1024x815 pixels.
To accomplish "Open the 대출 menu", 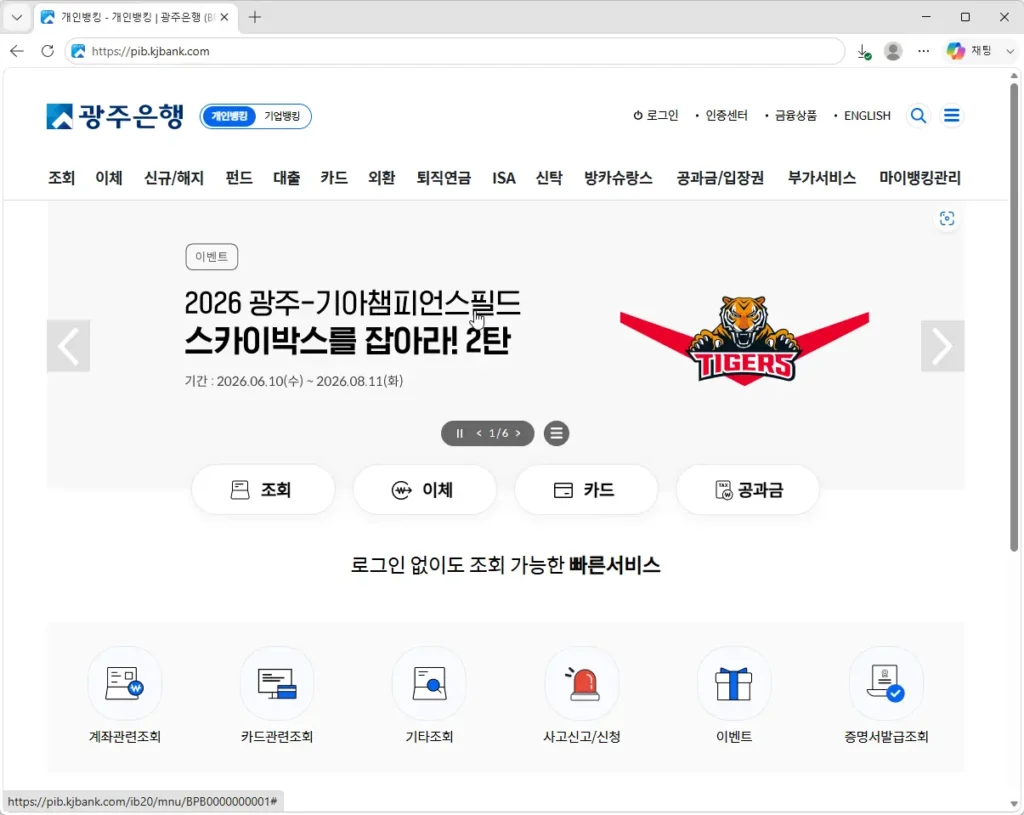I will pos(287,178).
